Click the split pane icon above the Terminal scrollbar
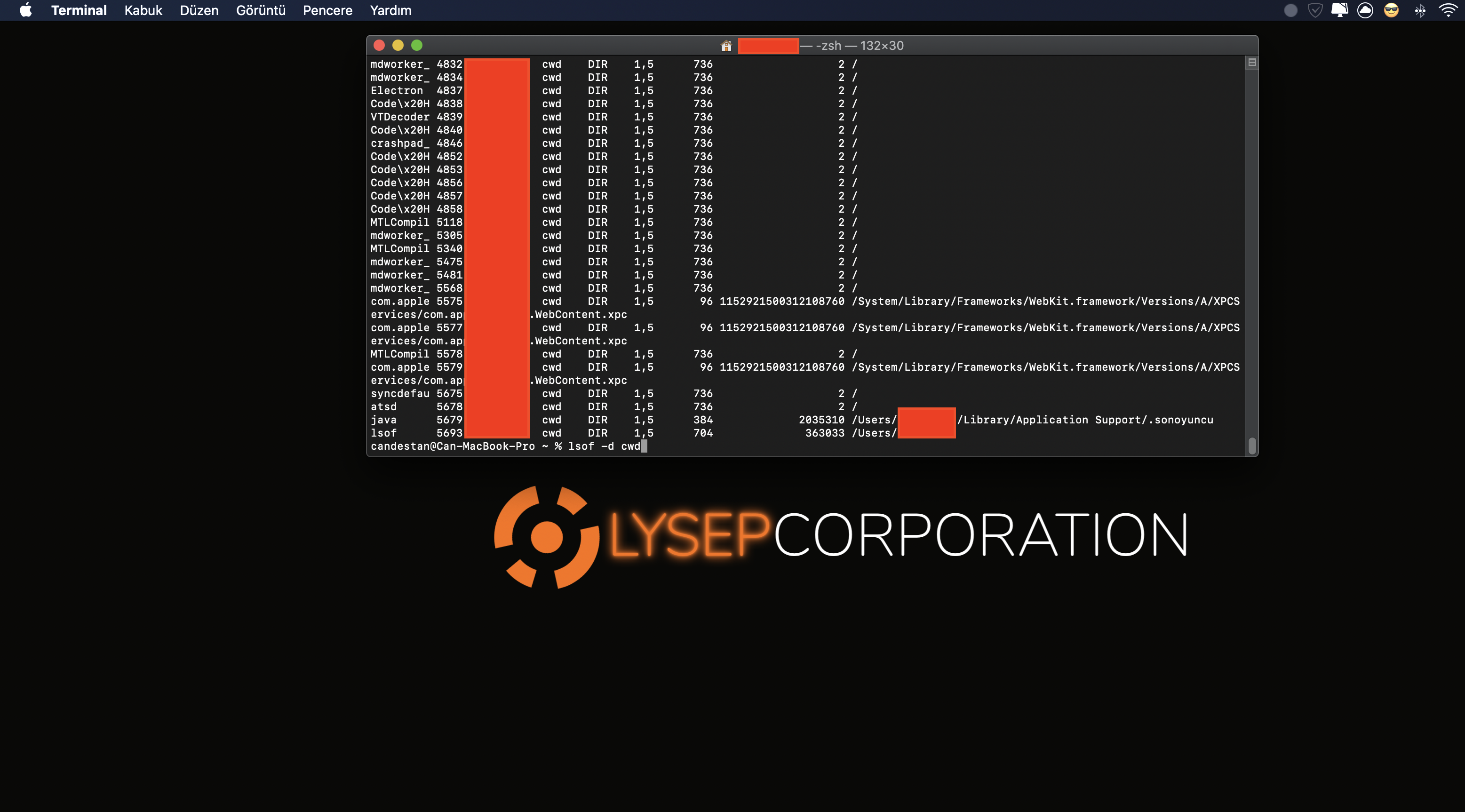 coord(1252,63)
